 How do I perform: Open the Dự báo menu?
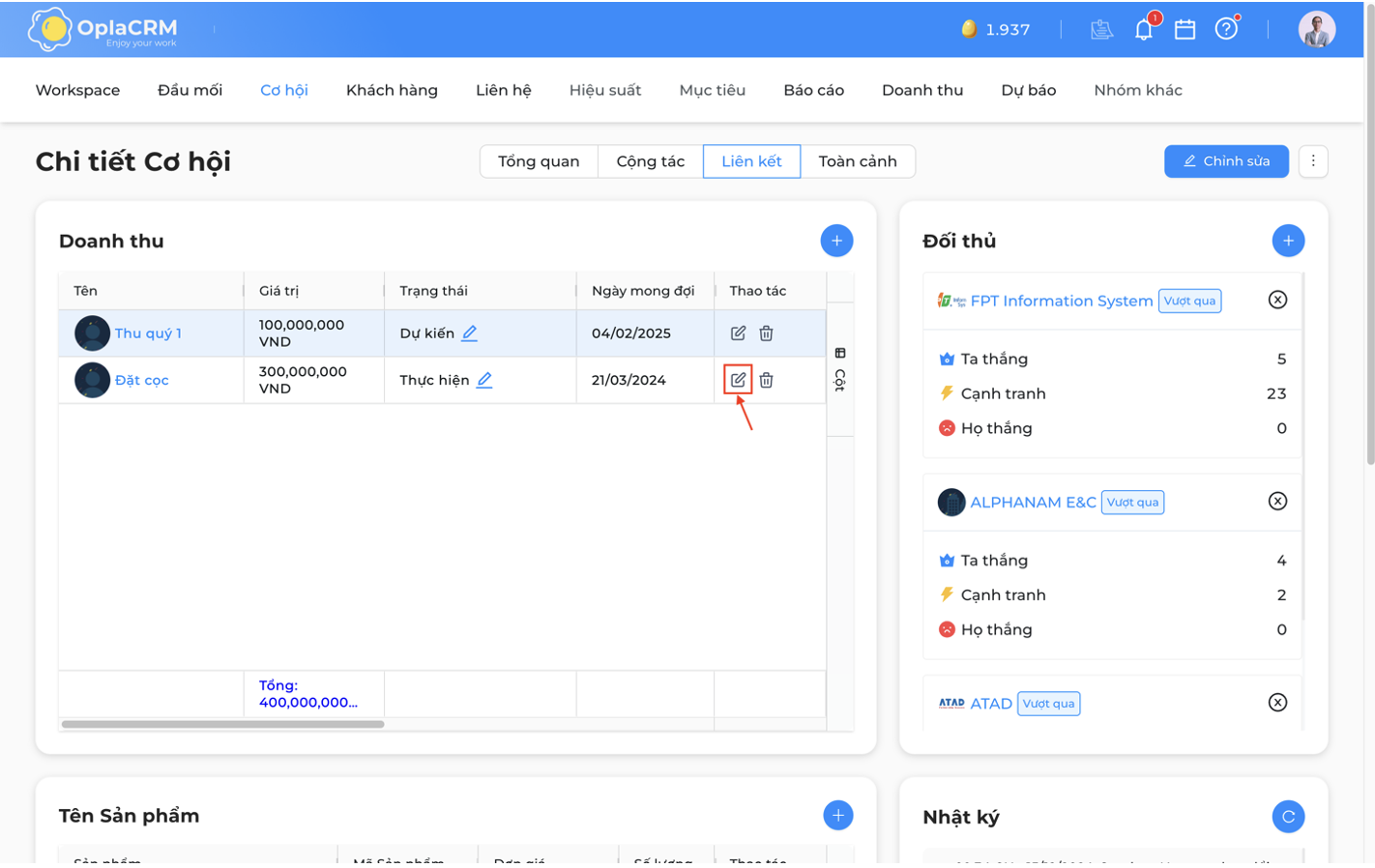point(1028,90)
